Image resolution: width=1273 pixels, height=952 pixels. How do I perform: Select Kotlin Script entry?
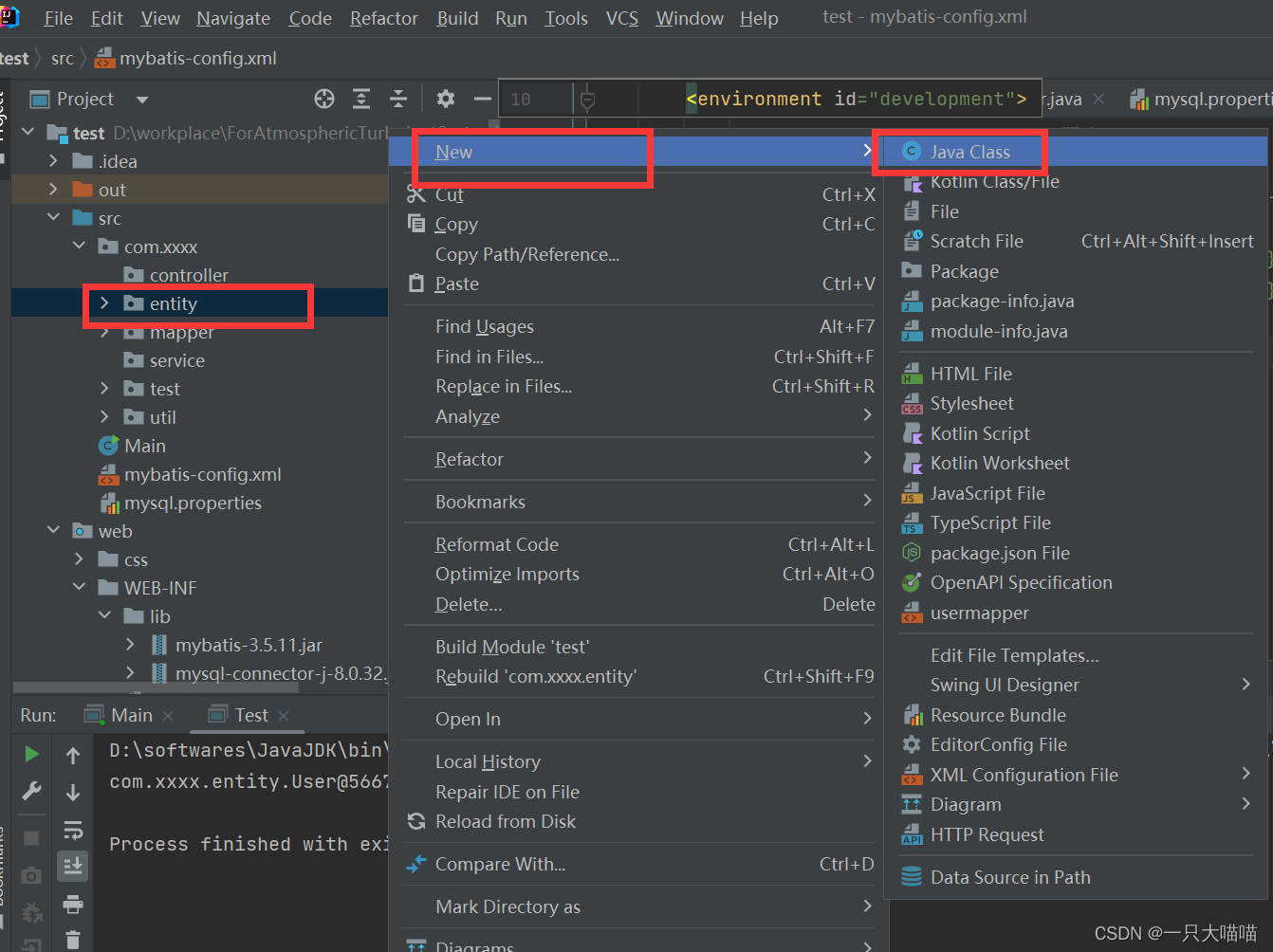1076,433
